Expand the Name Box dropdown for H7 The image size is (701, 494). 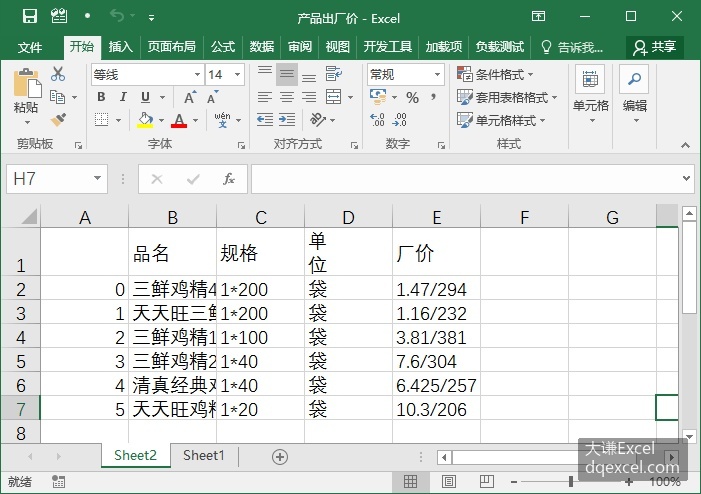[x=97, y=178]
